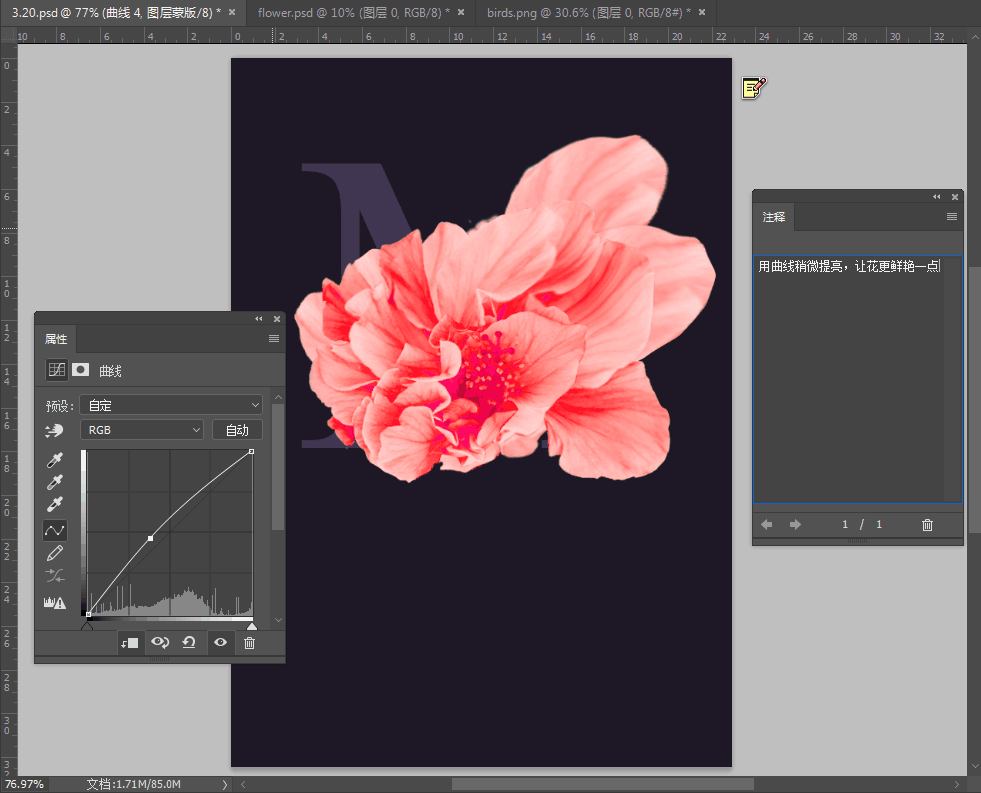981x793 pixels.
Task: Delete the note in 注释 panel
Action: (927, 525)
